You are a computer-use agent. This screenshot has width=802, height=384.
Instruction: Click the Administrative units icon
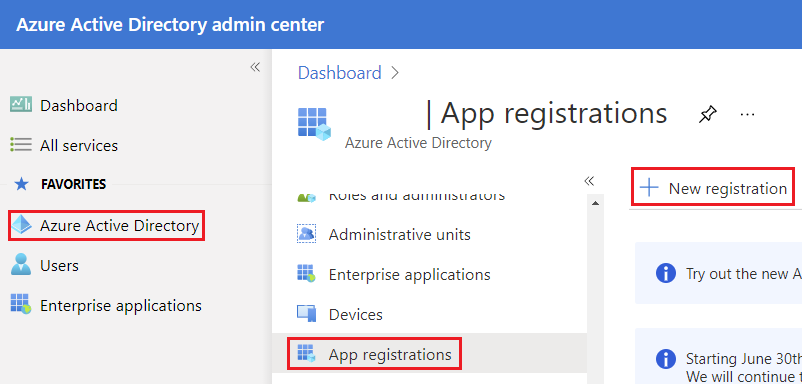point(306,234)
